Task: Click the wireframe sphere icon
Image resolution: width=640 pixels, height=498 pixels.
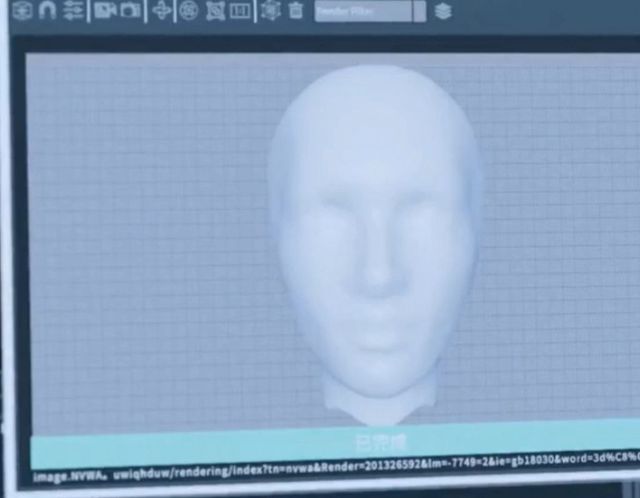Action: click(x=187, y=10)
